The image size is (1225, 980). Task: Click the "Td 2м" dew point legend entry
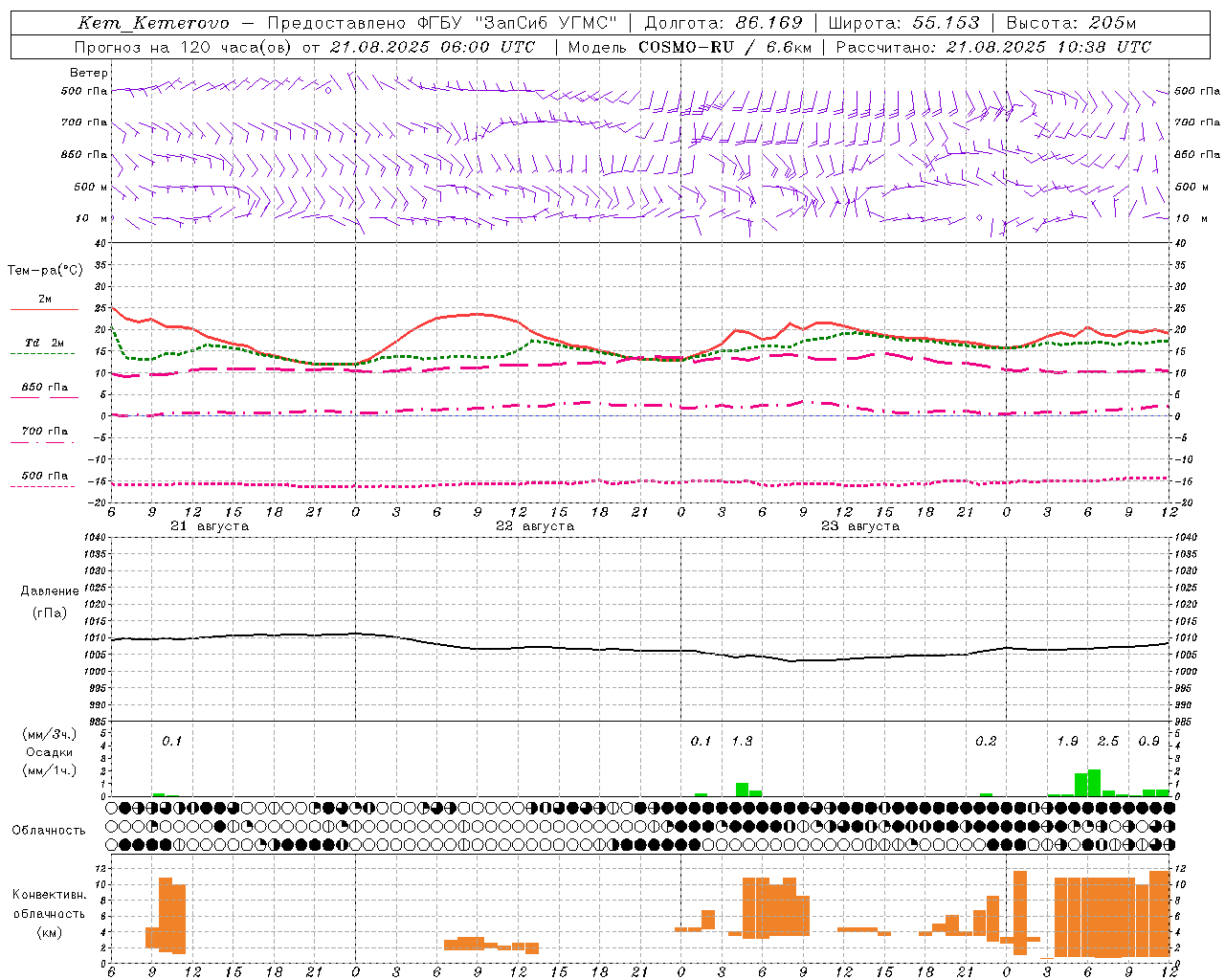point(44,343)
